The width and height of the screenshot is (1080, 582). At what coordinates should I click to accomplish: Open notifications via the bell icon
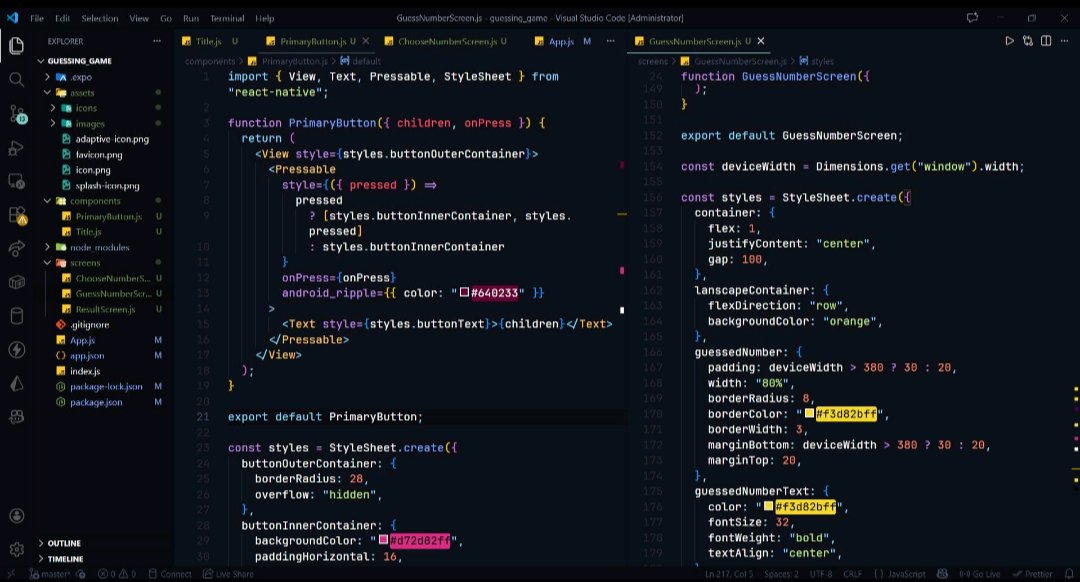click(x=1070, y=573)
